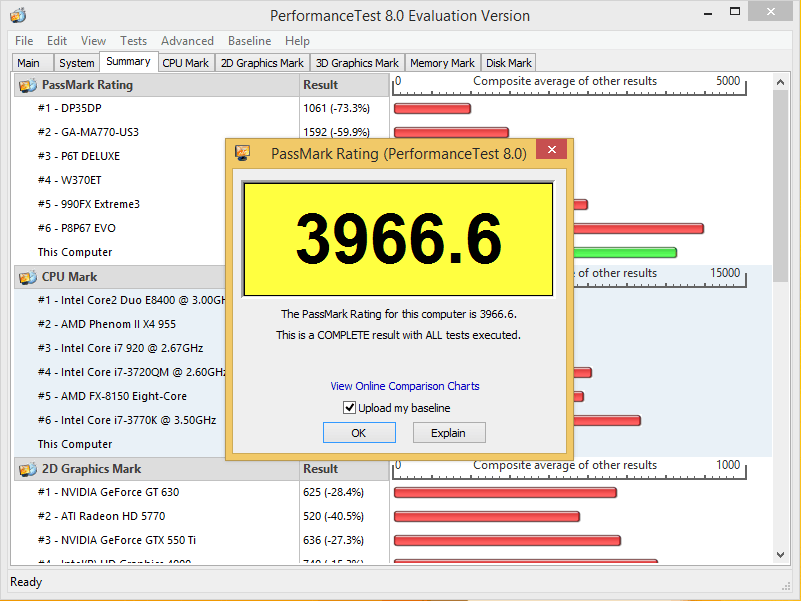Open the View menu
This screenshot has height=601, width=801.
(93, 41)
